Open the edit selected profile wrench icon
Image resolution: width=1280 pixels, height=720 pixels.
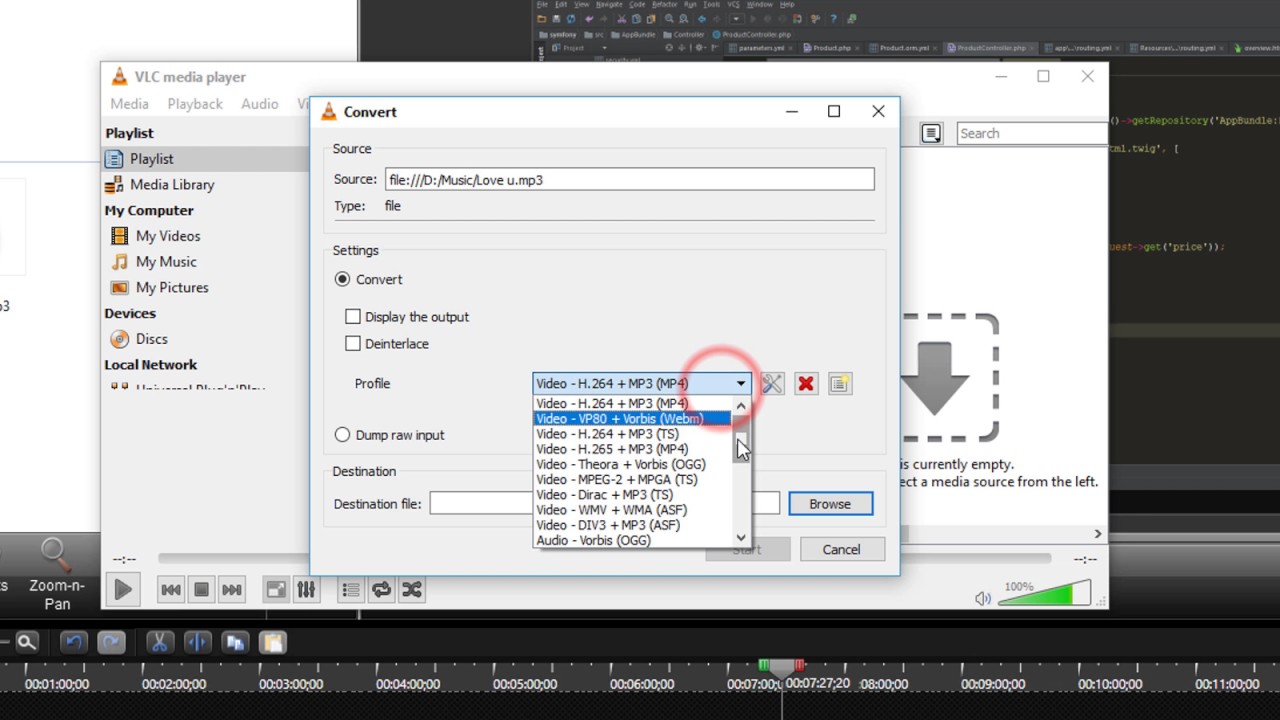coord(772,384)
